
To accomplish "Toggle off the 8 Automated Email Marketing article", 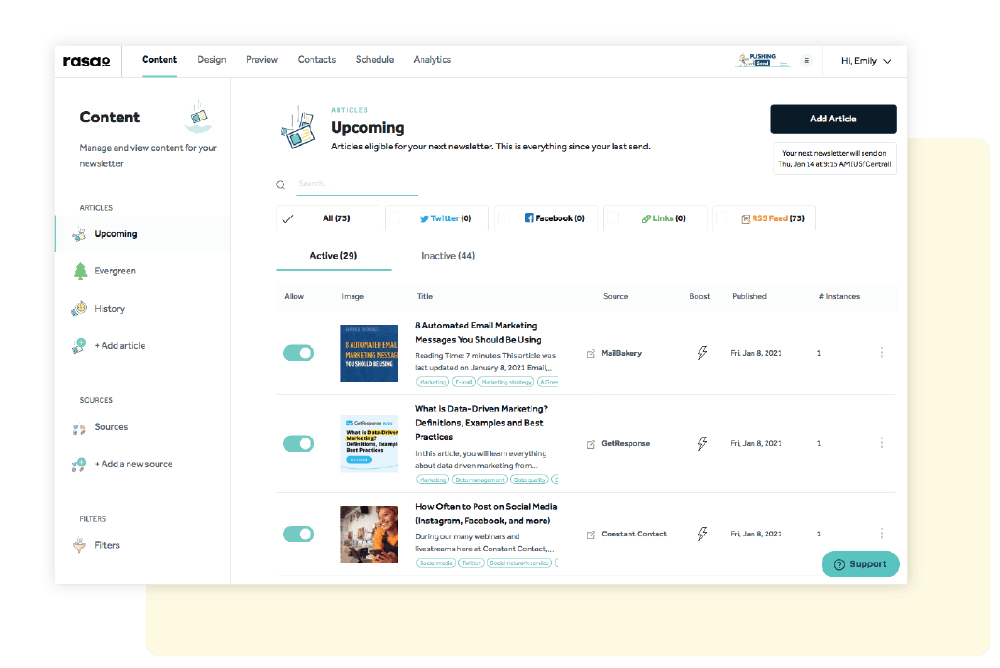I will [x=298, y=353].
